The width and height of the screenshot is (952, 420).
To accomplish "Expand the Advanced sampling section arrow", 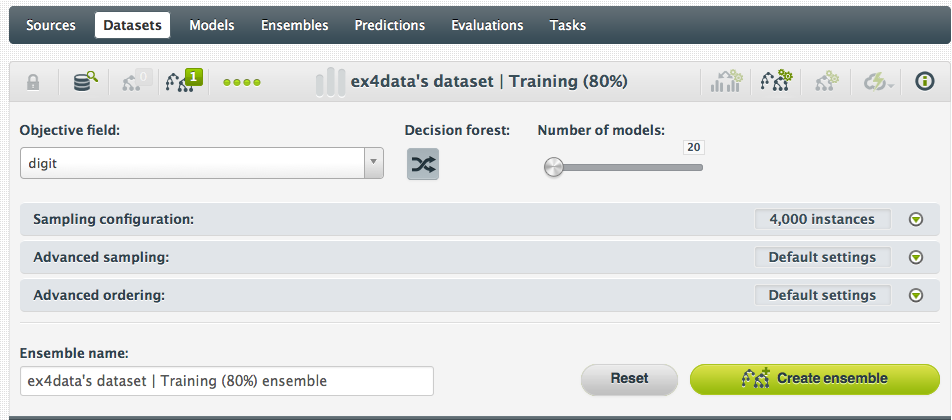I will coord(916,258).
